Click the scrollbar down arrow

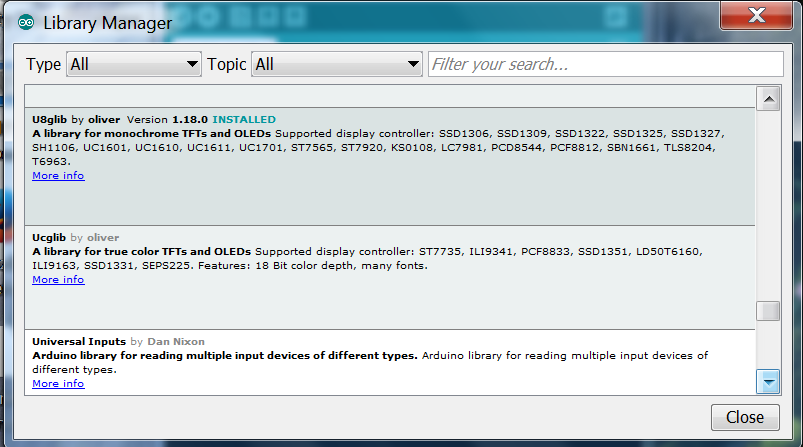[768, 381]
